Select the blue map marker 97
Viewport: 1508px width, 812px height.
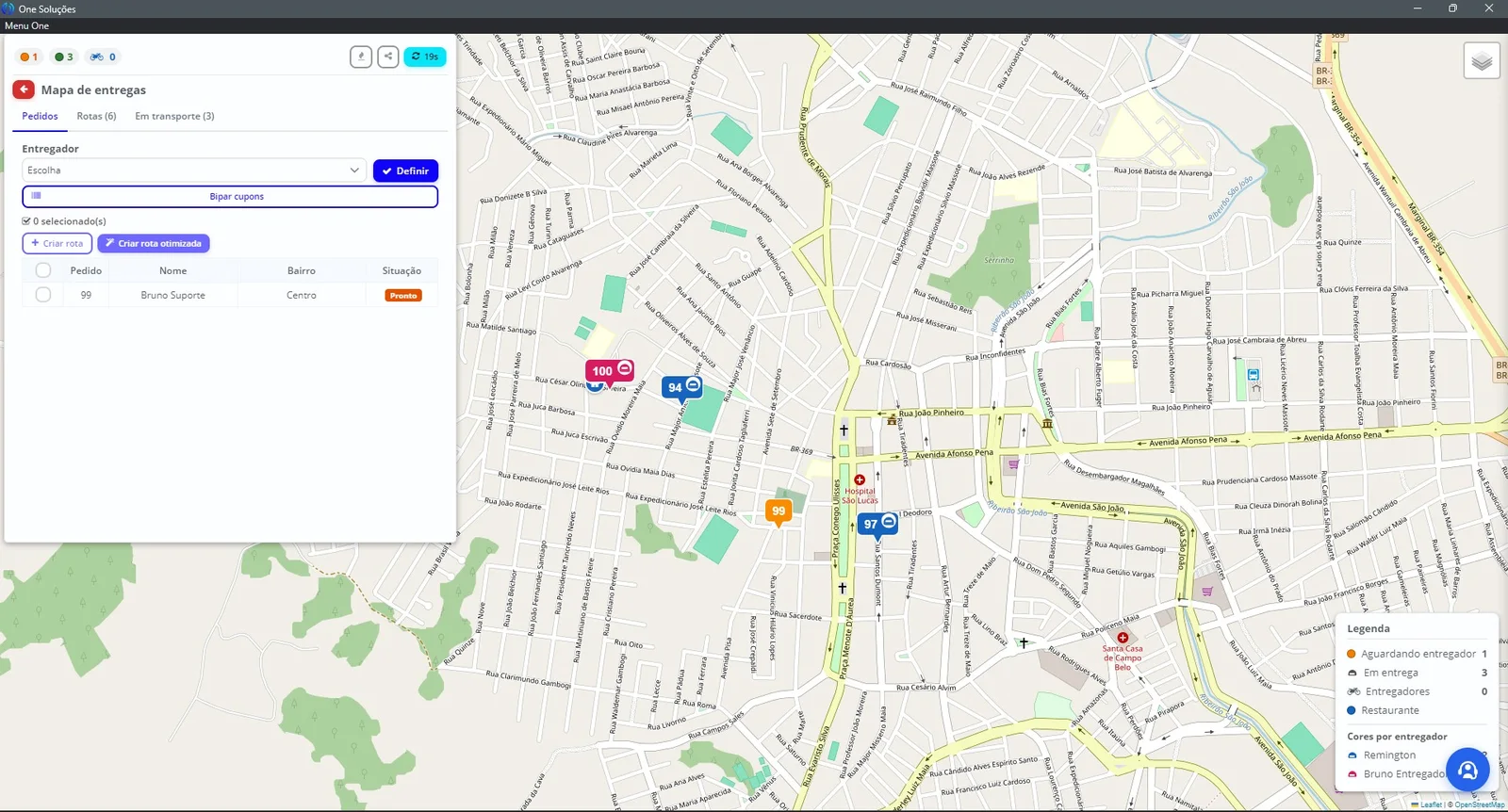[877, 525]
